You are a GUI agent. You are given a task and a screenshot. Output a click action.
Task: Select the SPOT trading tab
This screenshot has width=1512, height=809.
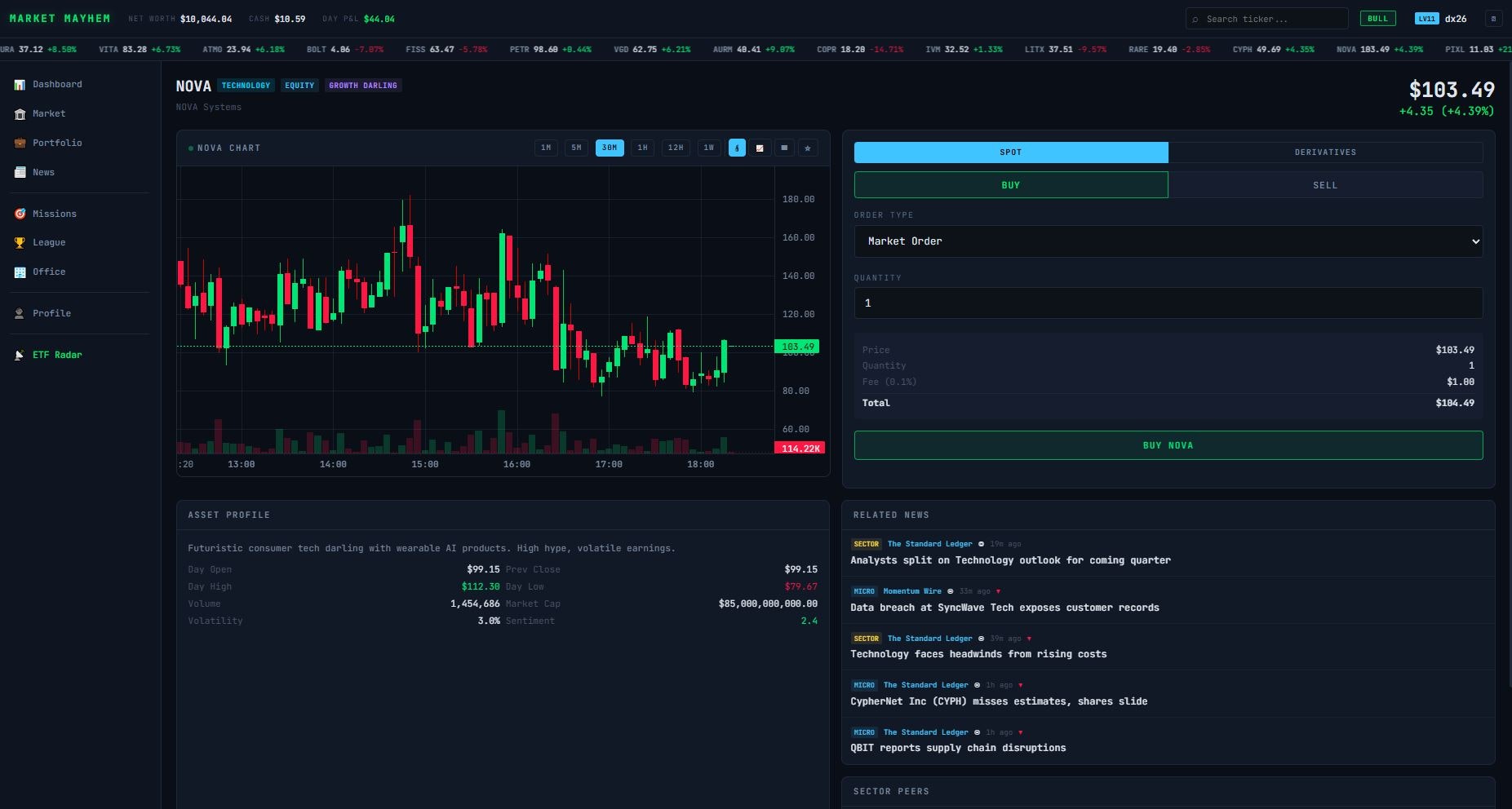pos(1011,153)
